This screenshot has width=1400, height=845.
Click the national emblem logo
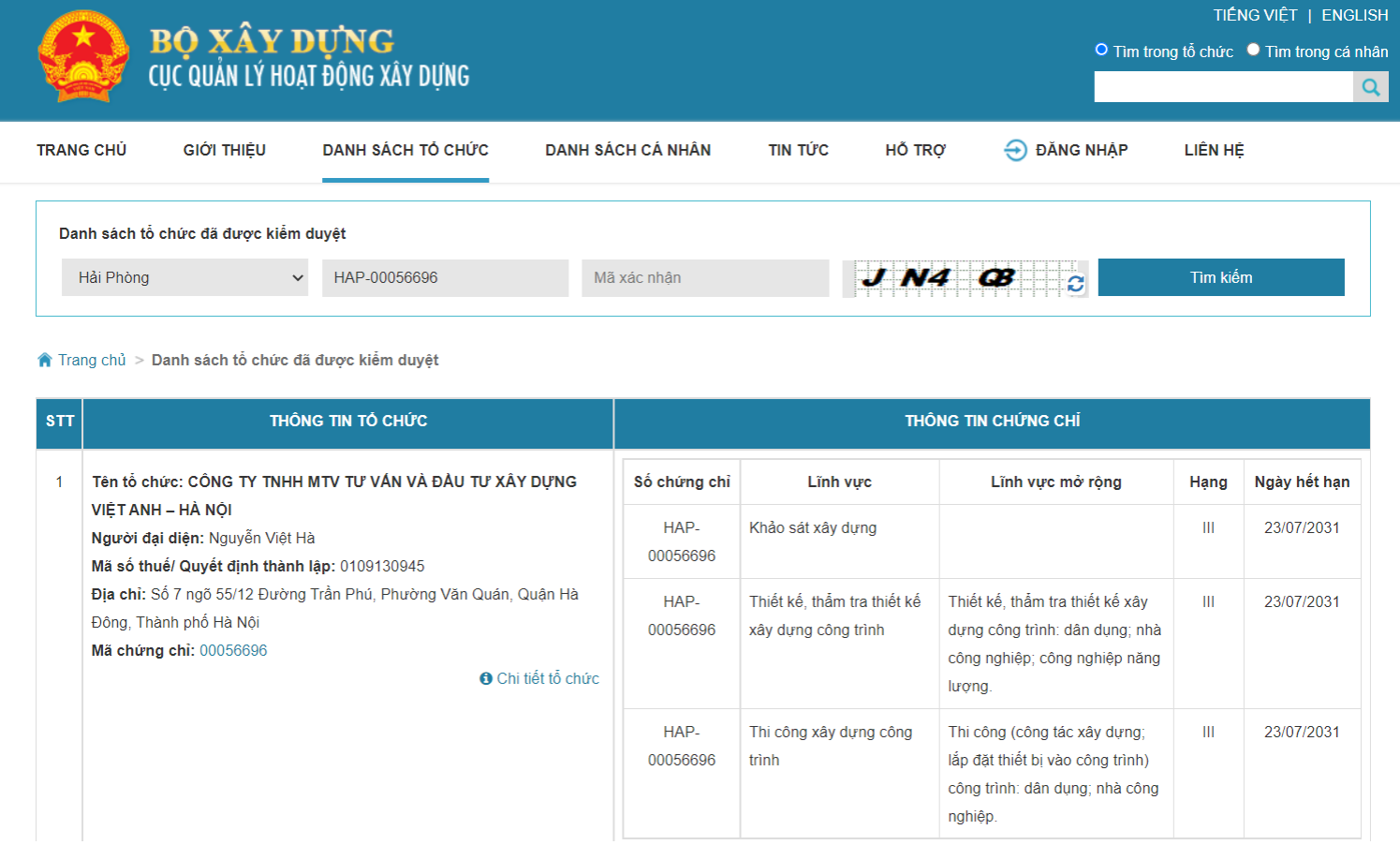click(x=83, y=56)
